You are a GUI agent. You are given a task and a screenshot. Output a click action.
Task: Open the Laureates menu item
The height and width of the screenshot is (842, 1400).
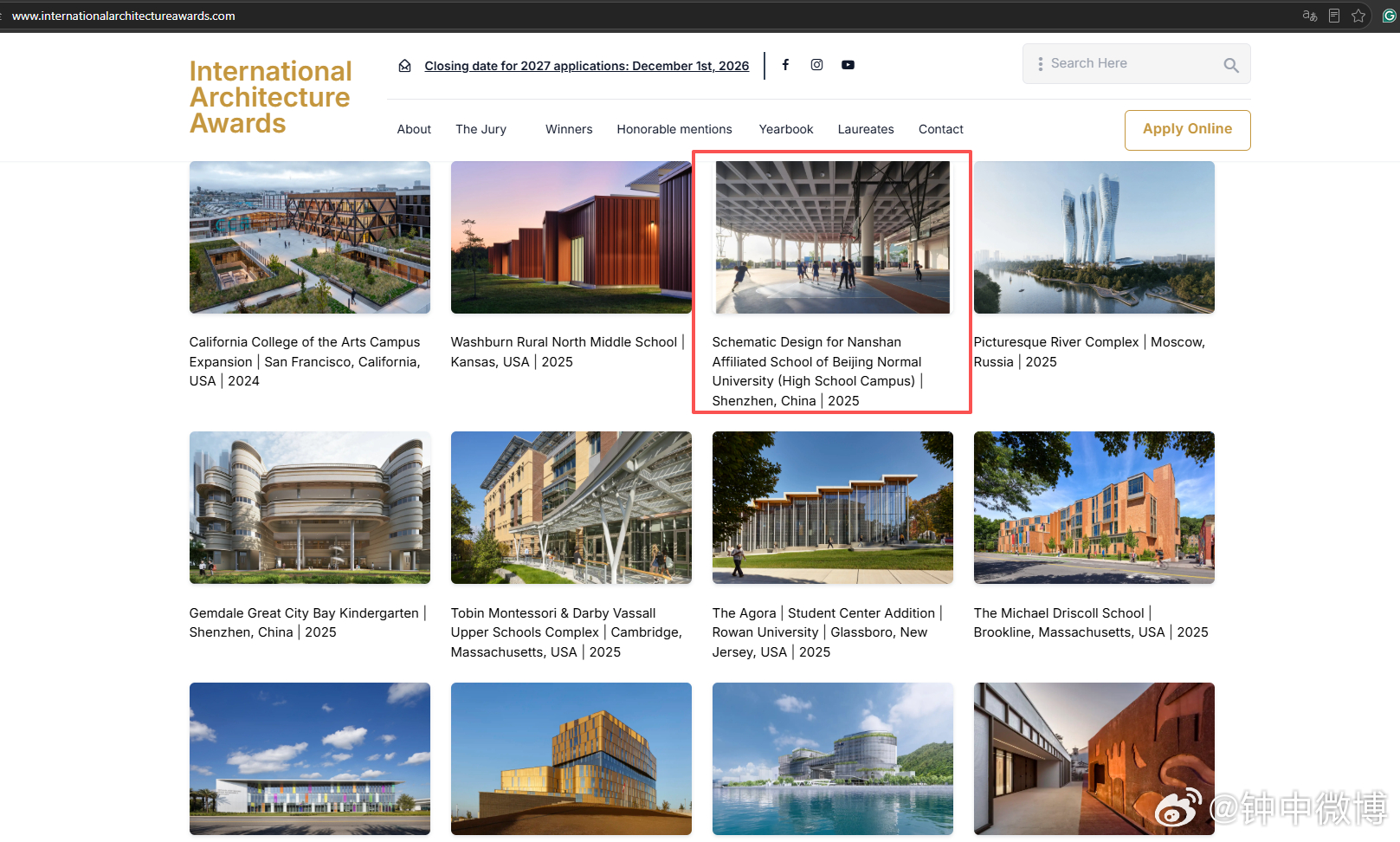[866, 129]
